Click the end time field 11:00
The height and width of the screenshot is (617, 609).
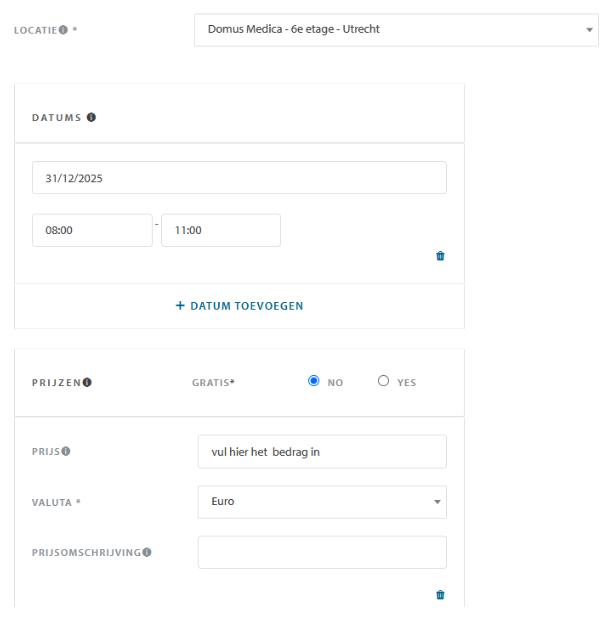pos(220,230)
